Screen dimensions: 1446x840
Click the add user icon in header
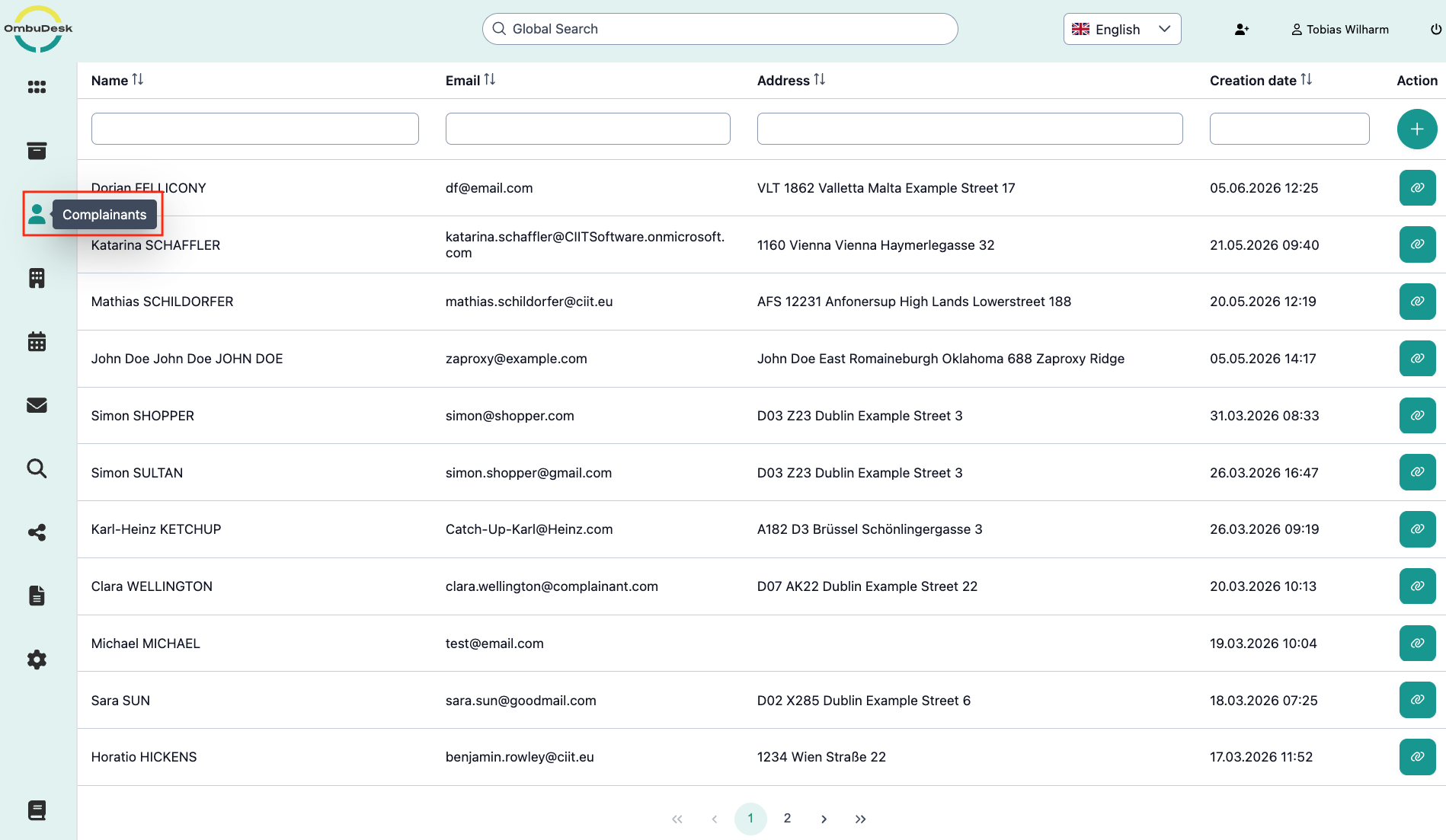tap(1242, 29)
